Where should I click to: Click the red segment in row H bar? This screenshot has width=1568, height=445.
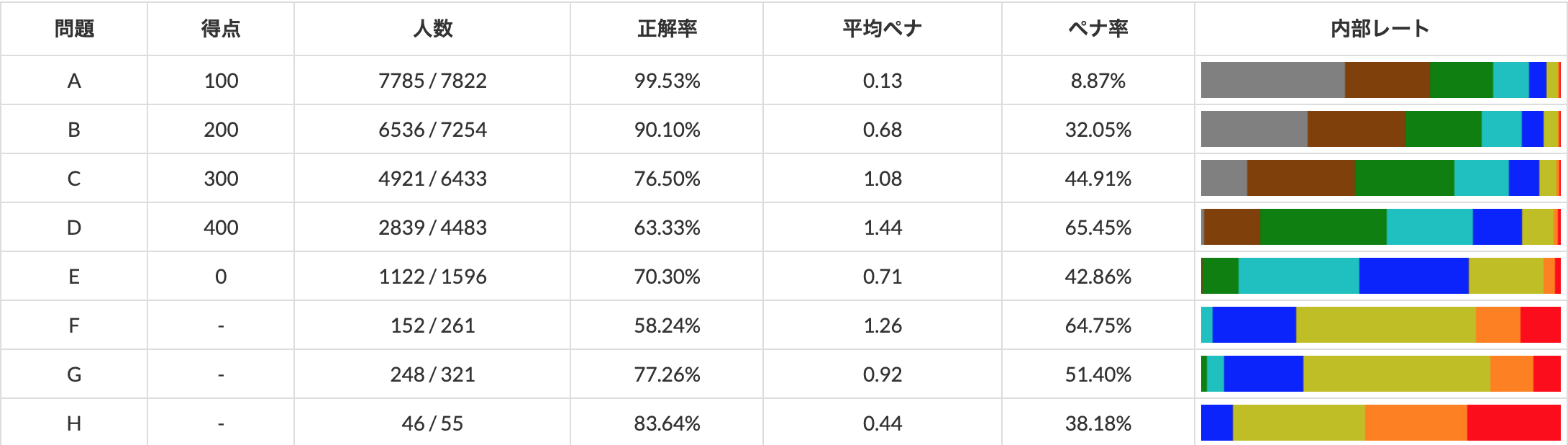pyautogui.click(x=1514, y=423)
